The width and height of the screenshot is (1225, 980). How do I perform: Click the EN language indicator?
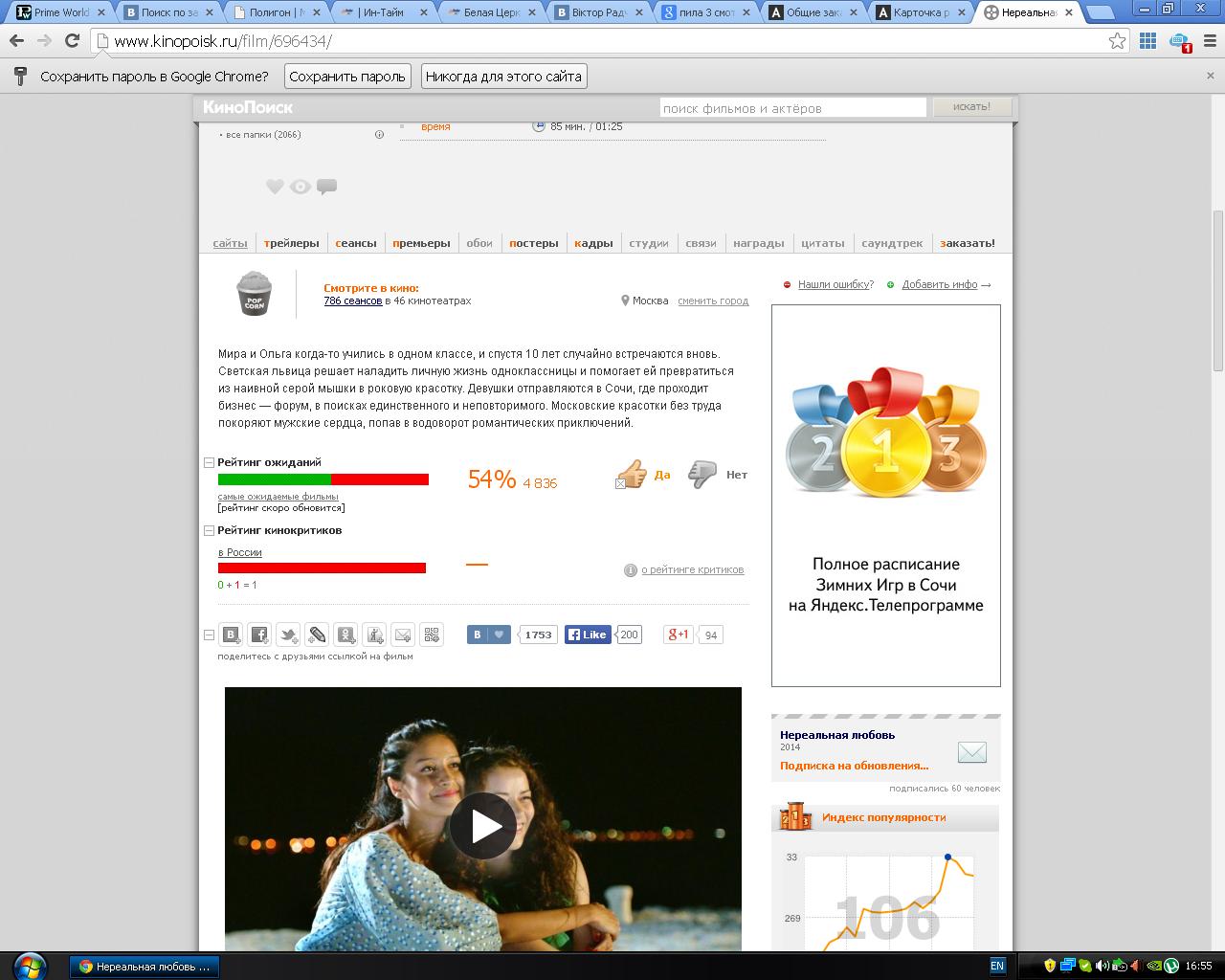click(x=996, y=966)
